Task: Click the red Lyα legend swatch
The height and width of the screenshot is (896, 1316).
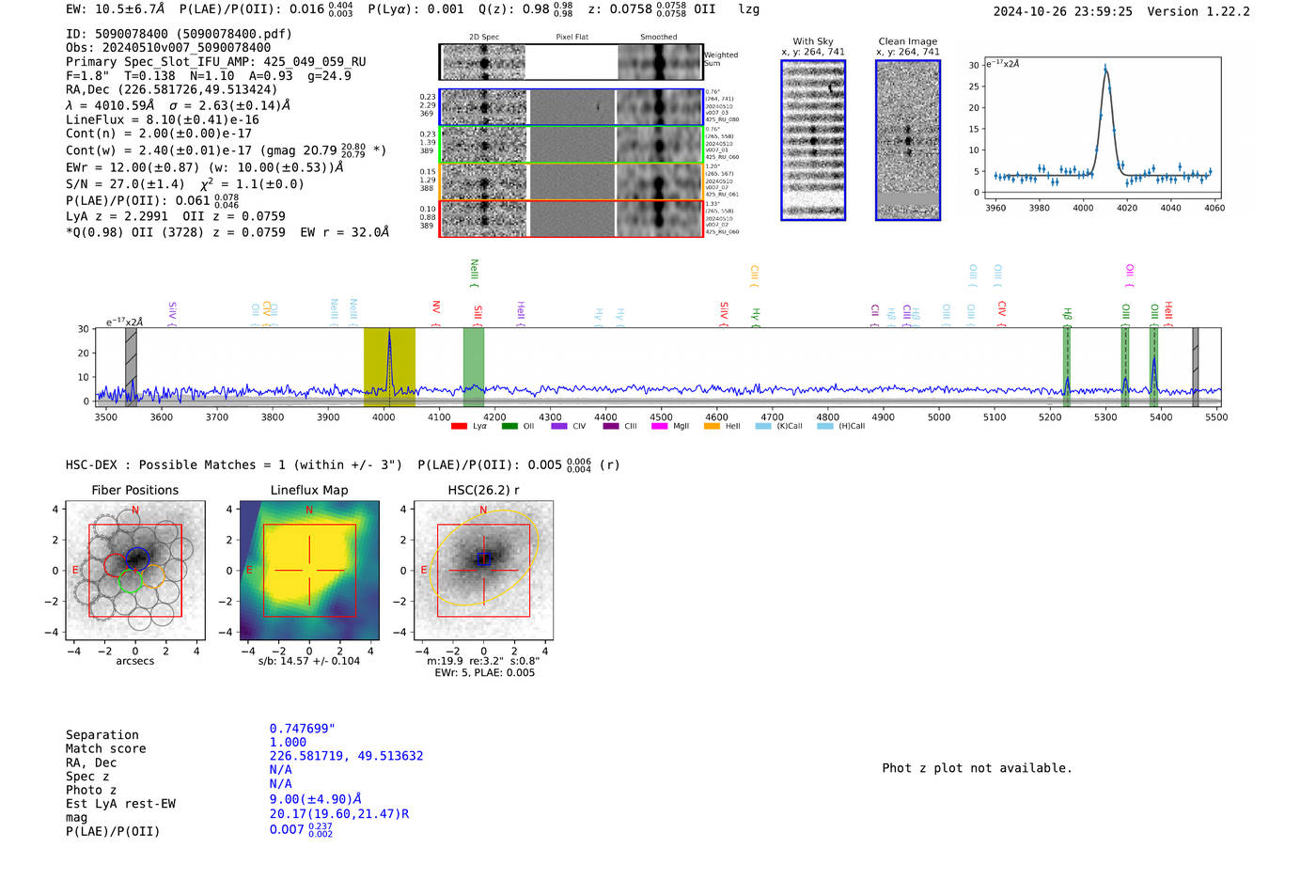Action: 459,426
